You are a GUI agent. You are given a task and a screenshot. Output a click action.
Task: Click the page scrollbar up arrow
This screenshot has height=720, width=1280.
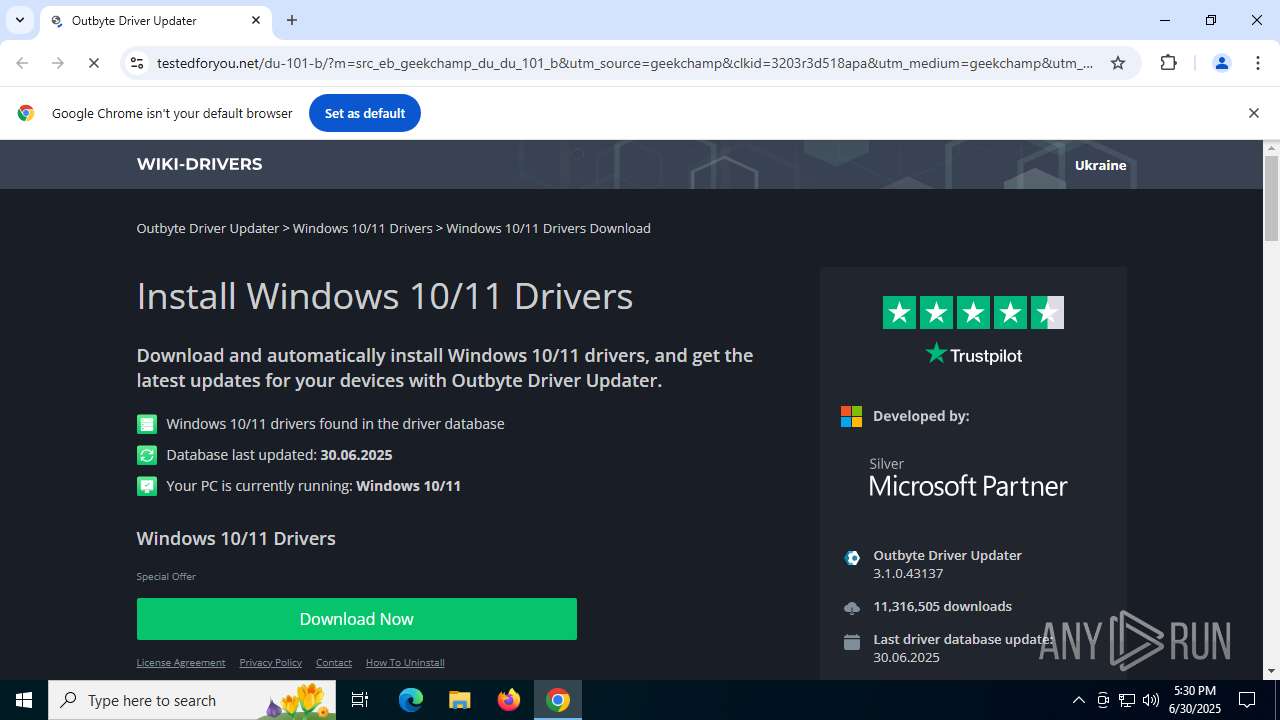click(1272, 148)
